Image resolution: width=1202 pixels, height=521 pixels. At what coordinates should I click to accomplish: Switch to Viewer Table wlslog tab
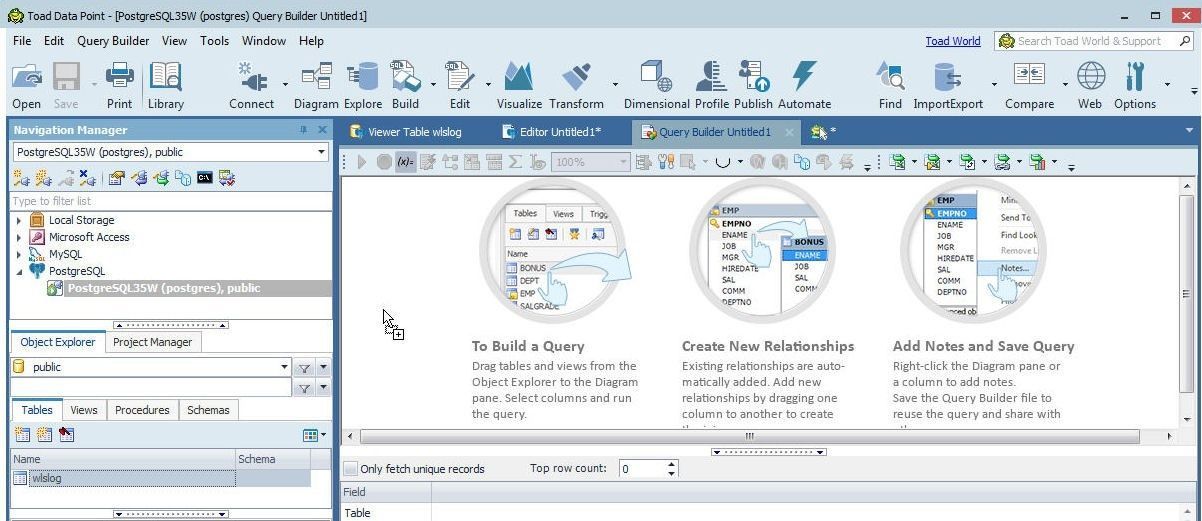pos(405,131)
